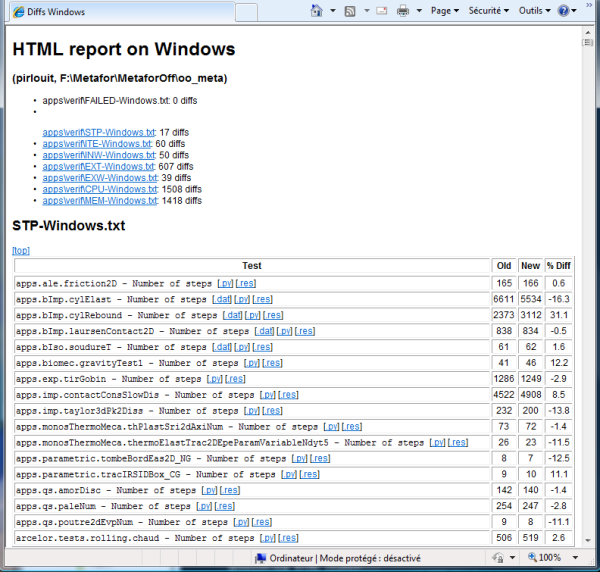This screenshot has width=600, height=572.
Task: Open [.res] link for apps.imp.taylor3dPk2Diss
Action: click(272, 411)
